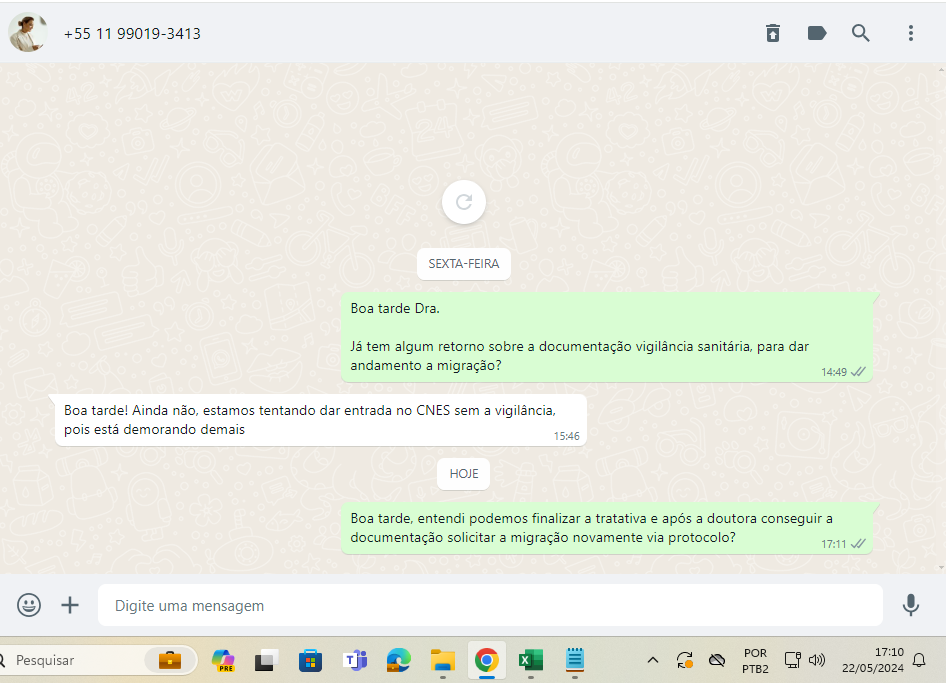The image size is (946, 683).
Task: Open the label tag icon
Action: point(817,33)
